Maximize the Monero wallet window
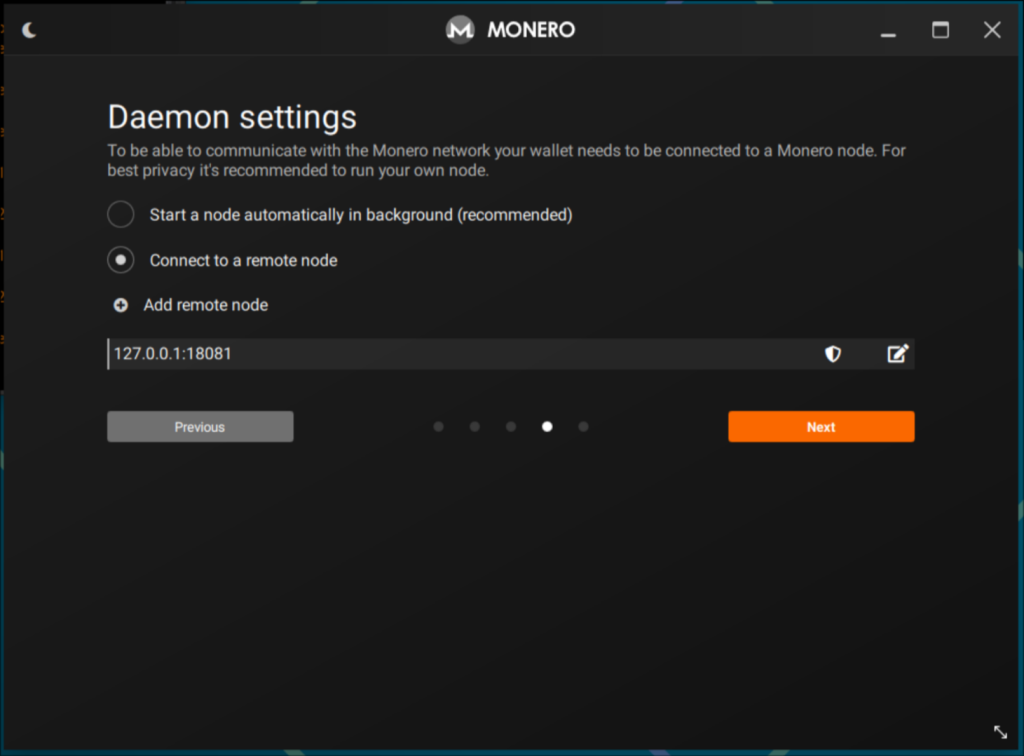The image size is (1024, 756). 940,30
